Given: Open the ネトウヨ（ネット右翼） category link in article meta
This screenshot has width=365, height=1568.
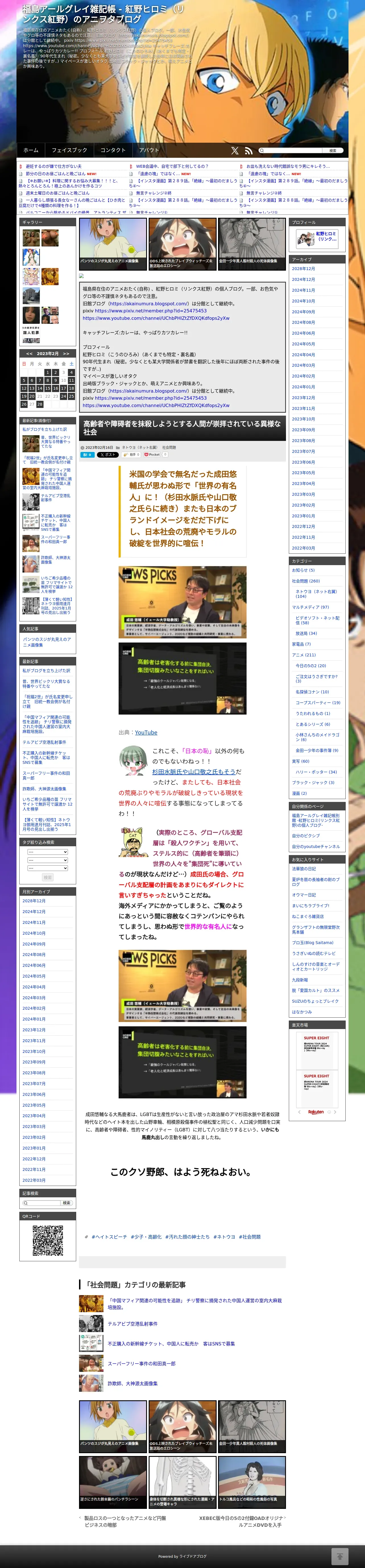Looking at the screenshot, I should tap(139, 447).
